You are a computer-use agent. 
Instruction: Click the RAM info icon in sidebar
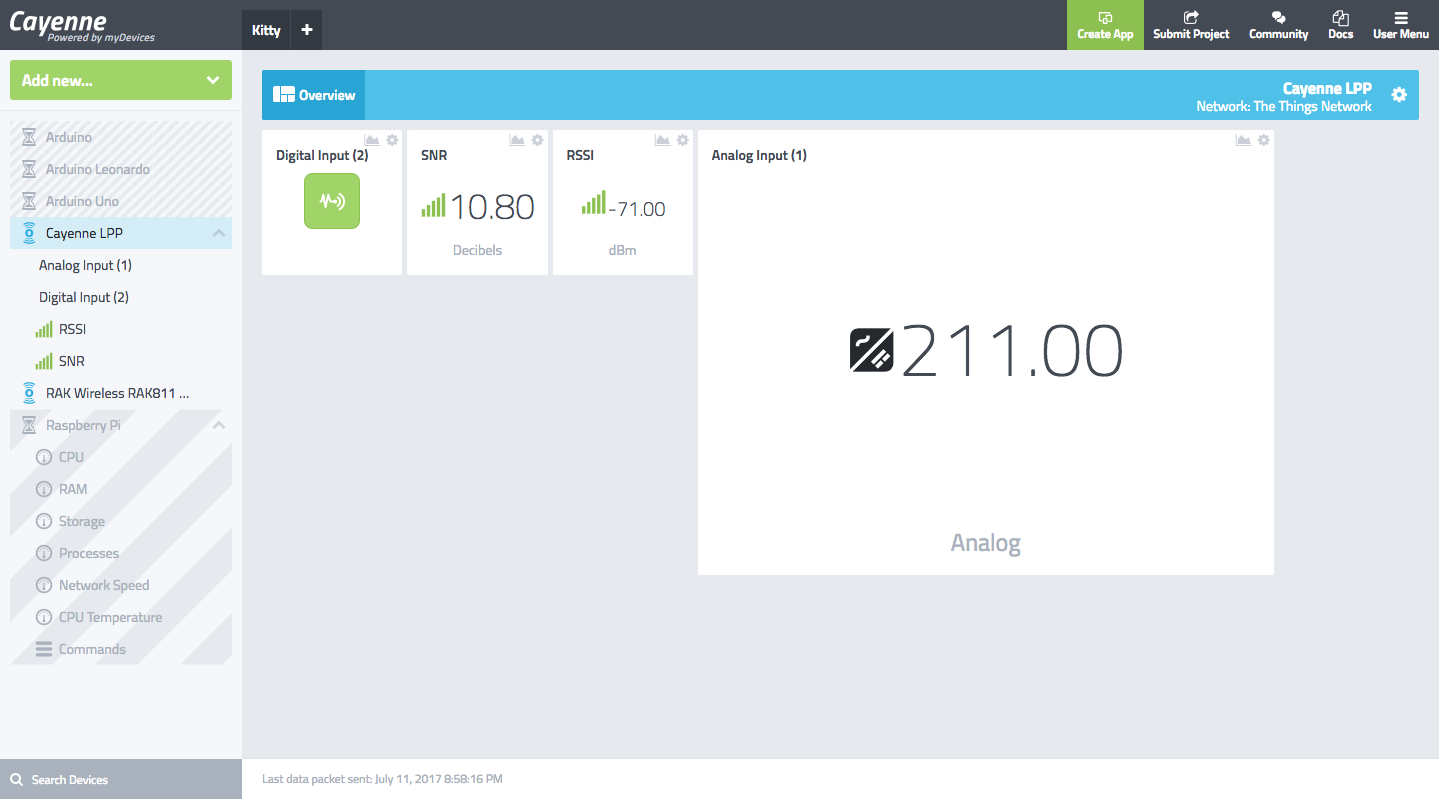pos(43,489)
